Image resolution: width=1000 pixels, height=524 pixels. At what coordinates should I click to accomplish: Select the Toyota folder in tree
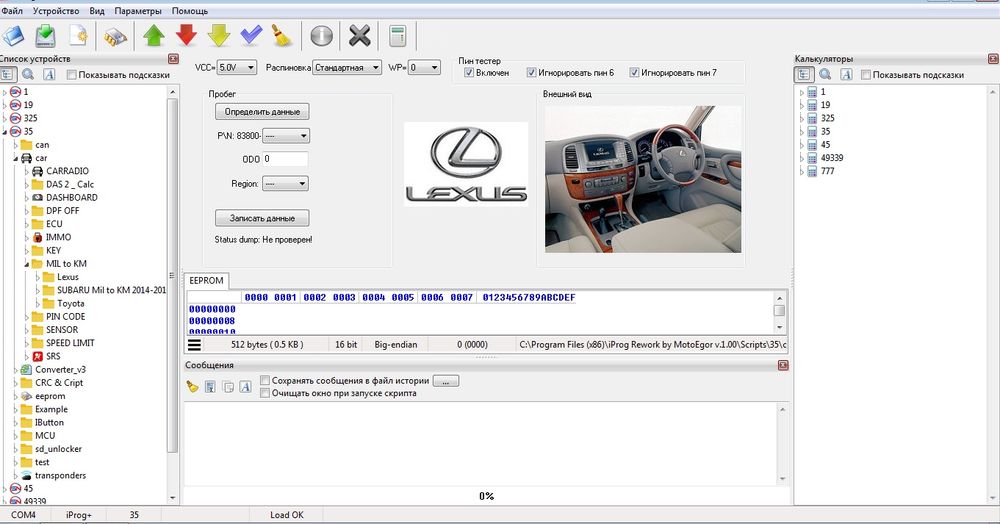click(x=70, y=303)
